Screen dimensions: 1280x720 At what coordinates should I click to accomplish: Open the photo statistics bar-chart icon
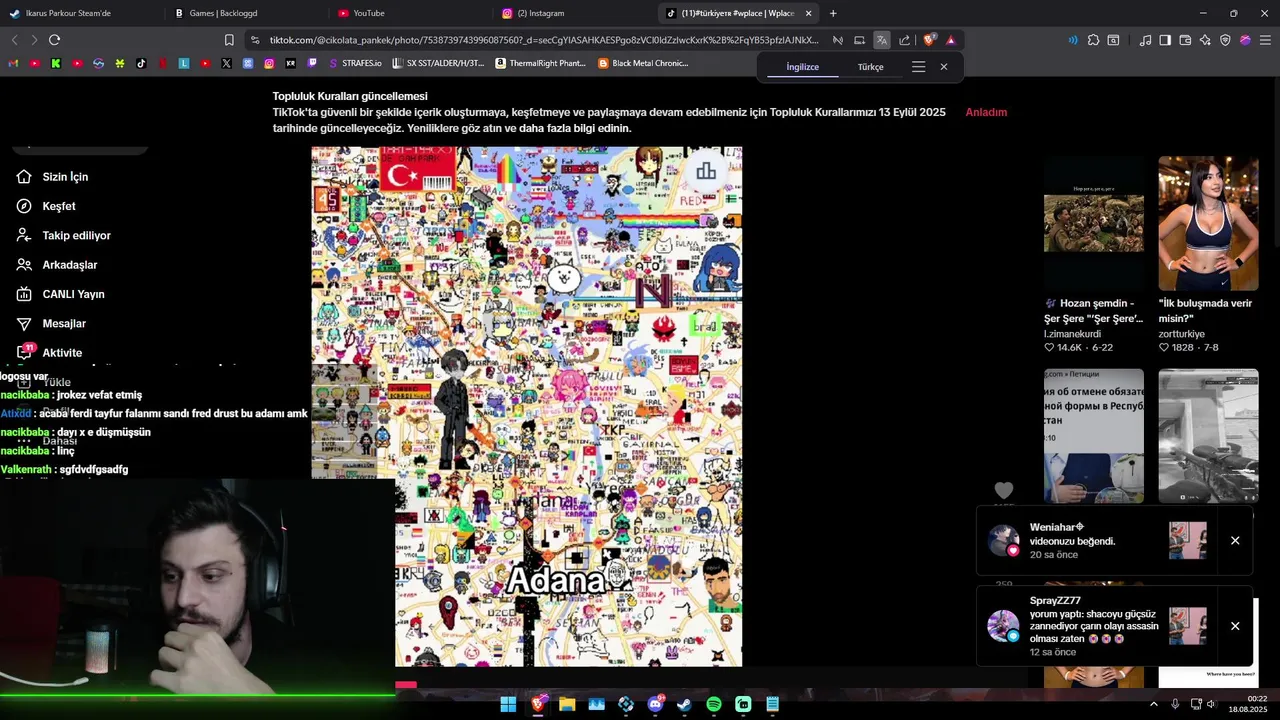pyautogui.click(x=706, y=171)
